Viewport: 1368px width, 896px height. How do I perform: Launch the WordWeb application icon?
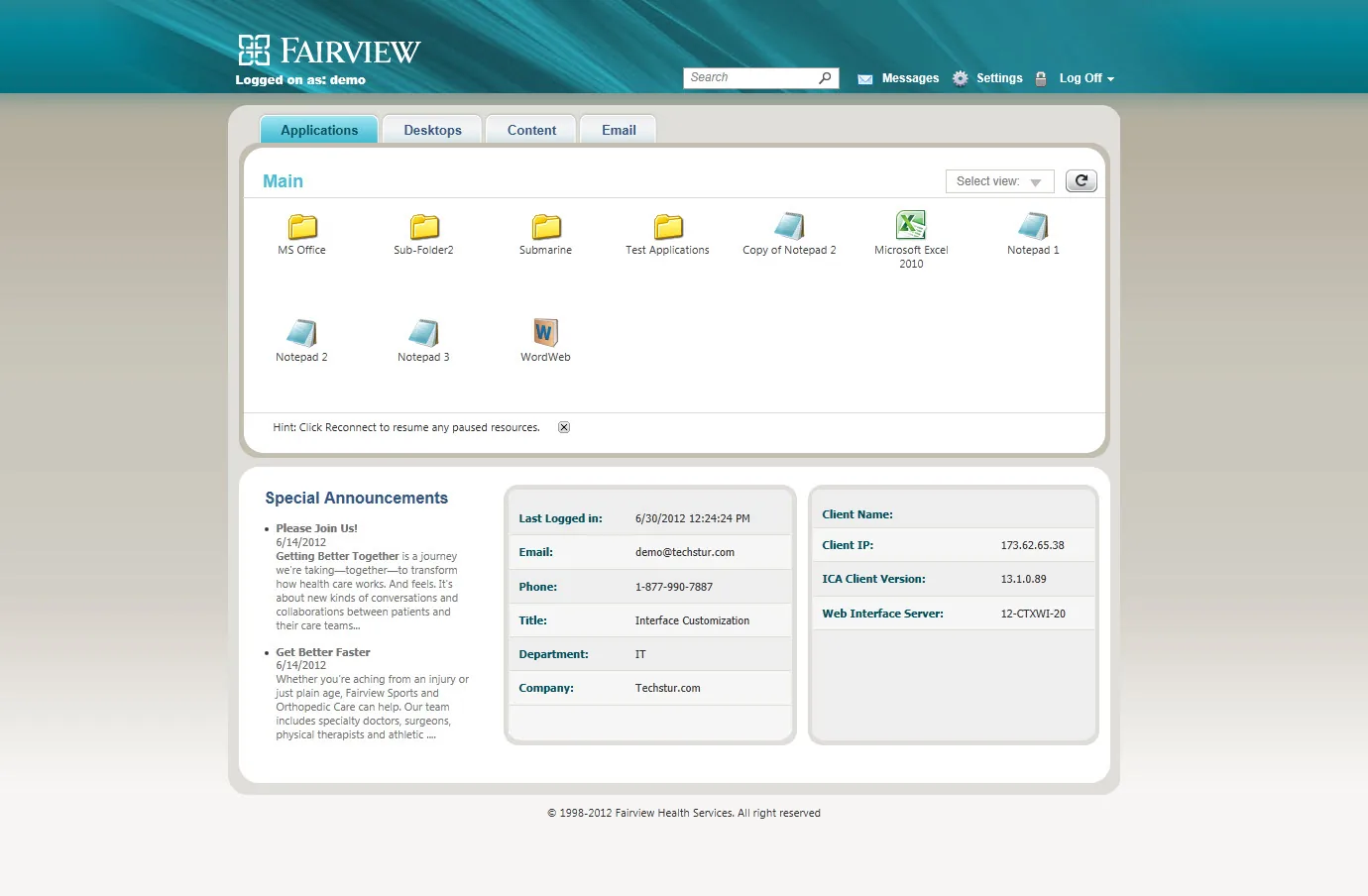point(545,332)
